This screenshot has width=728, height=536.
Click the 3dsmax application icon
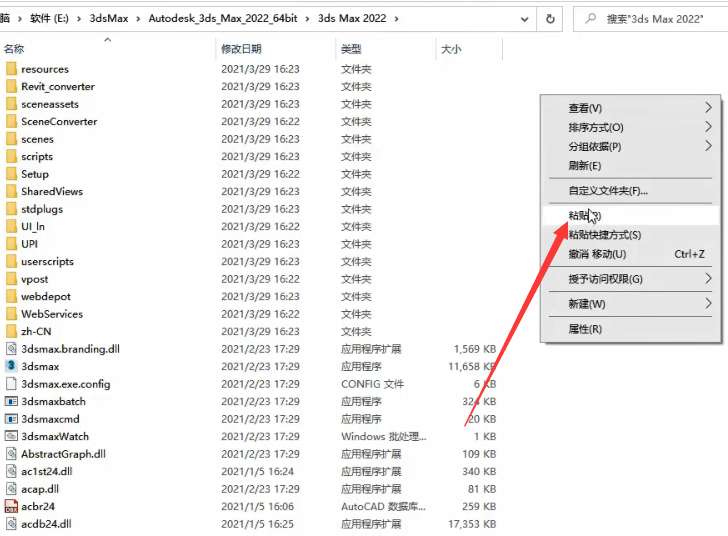pyautogui.click(x=11, y=366)
